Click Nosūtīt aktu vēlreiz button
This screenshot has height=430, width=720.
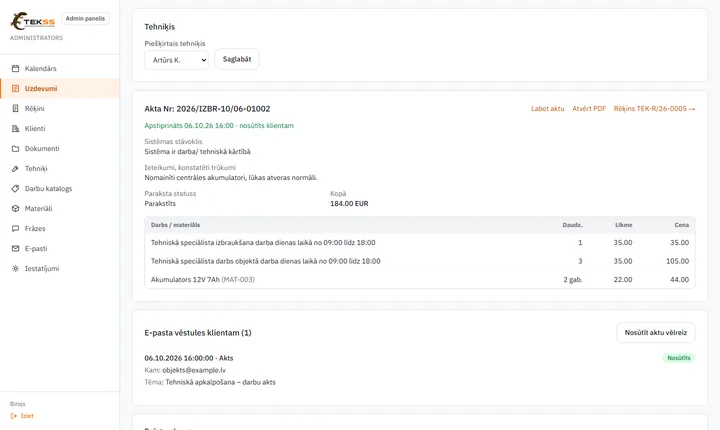[x=656, y=333]
